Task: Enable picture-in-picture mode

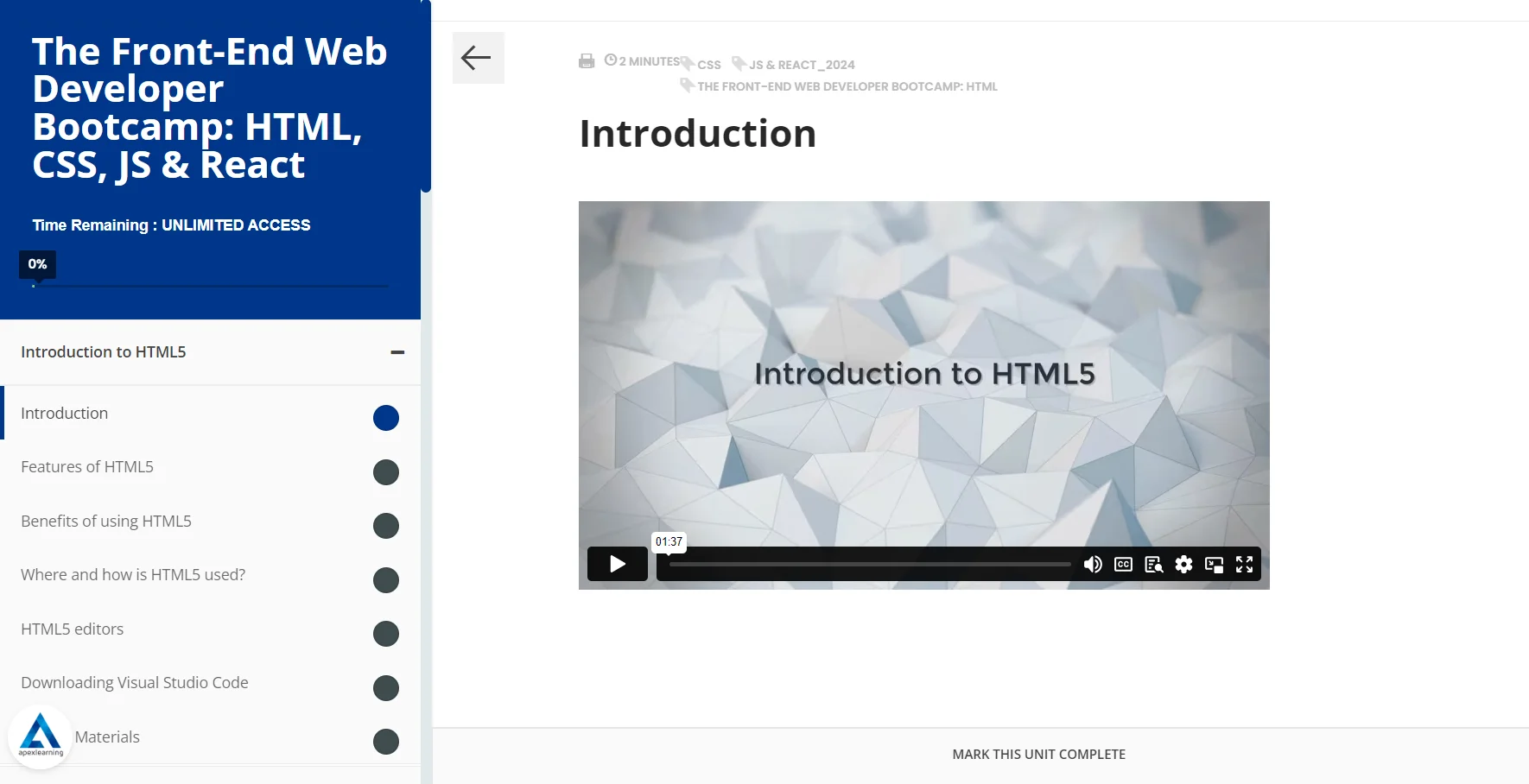Action: click(x=1214, y=564)
